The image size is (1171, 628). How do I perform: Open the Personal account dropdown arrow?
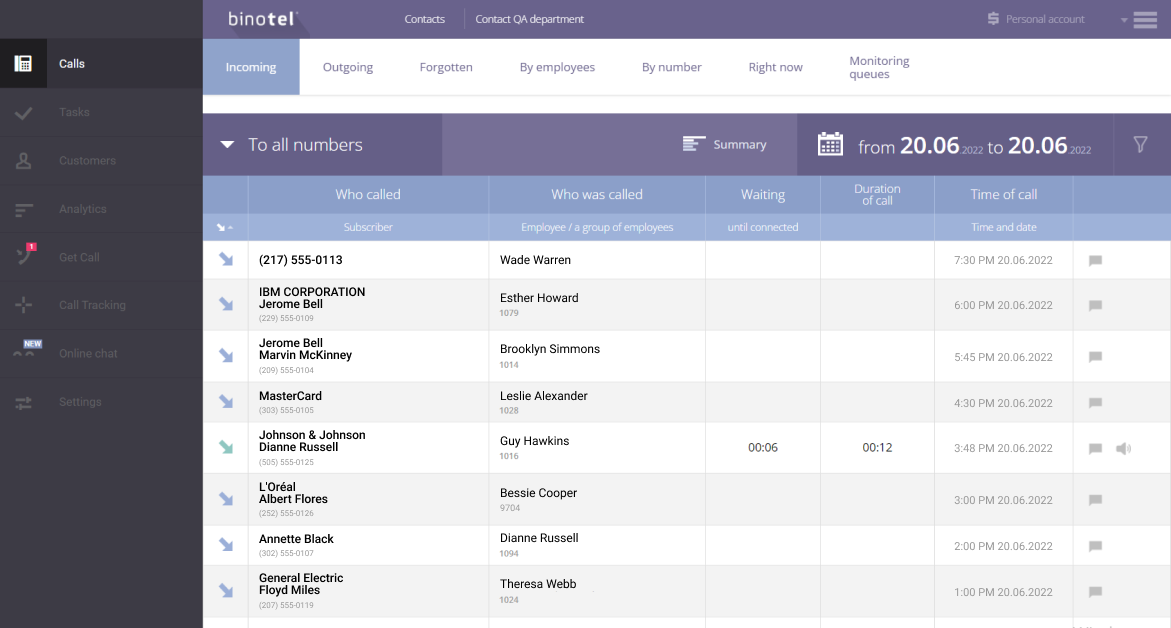click(x=1123, y=20)
